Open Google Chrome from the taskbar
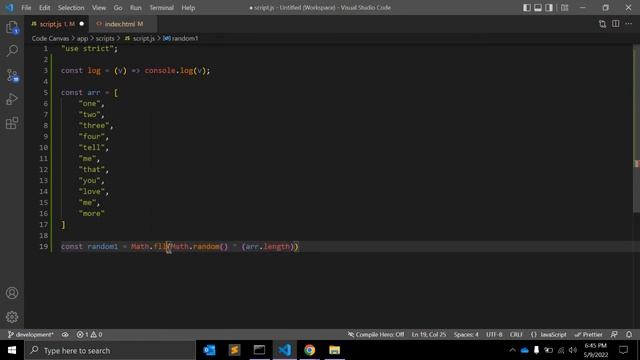 click(x=309, y=350)
